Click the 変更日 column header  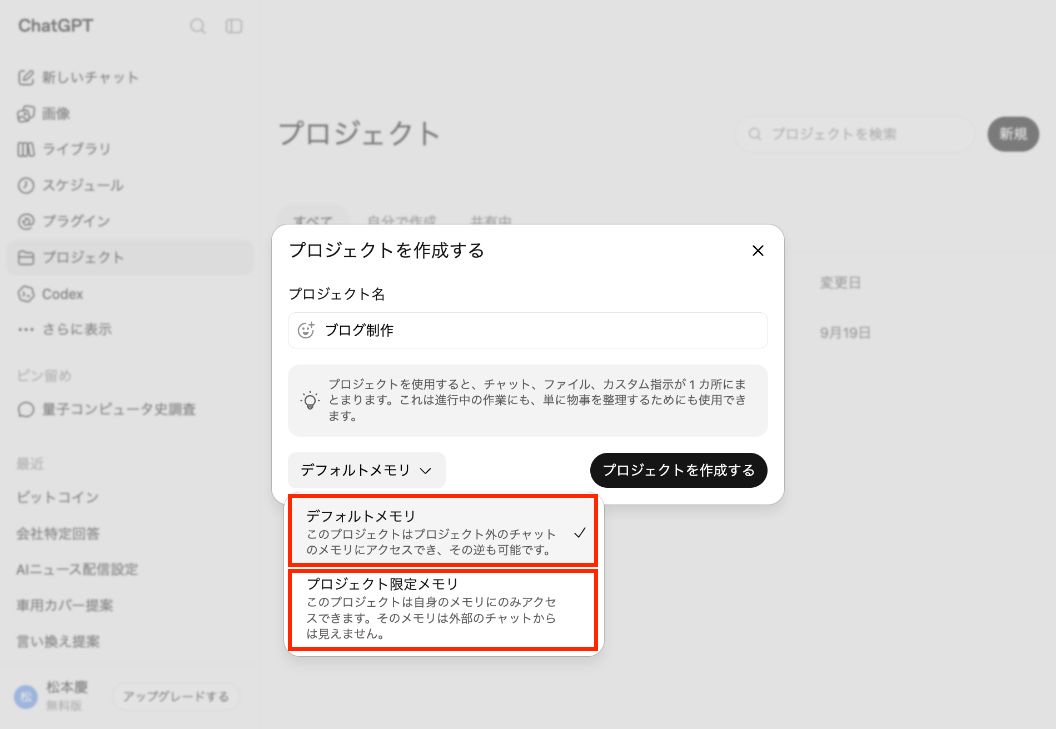pyautogui.click(x=840, y=283)
